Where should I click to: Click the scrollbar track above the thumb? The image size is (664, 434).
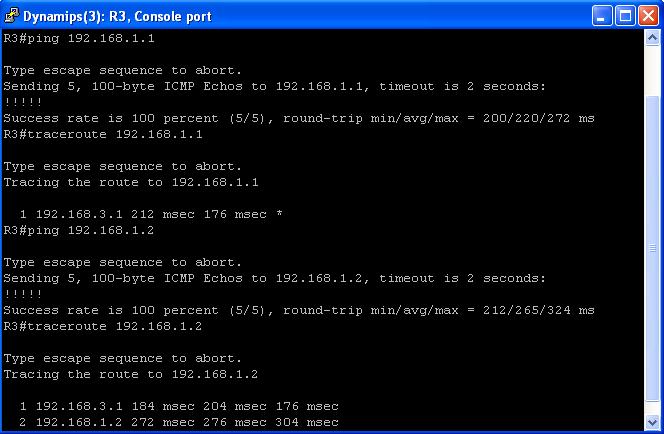[x=652, y=71]
